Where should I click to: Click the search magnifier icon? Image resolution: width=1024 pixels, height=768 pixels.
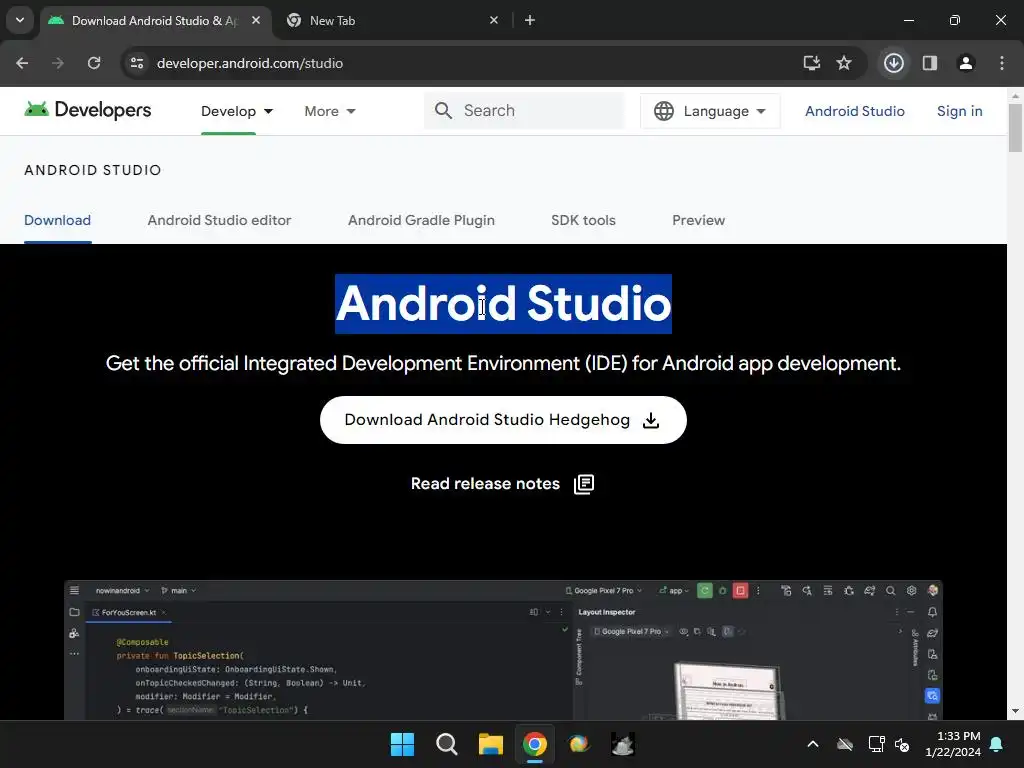pos(443,111)
